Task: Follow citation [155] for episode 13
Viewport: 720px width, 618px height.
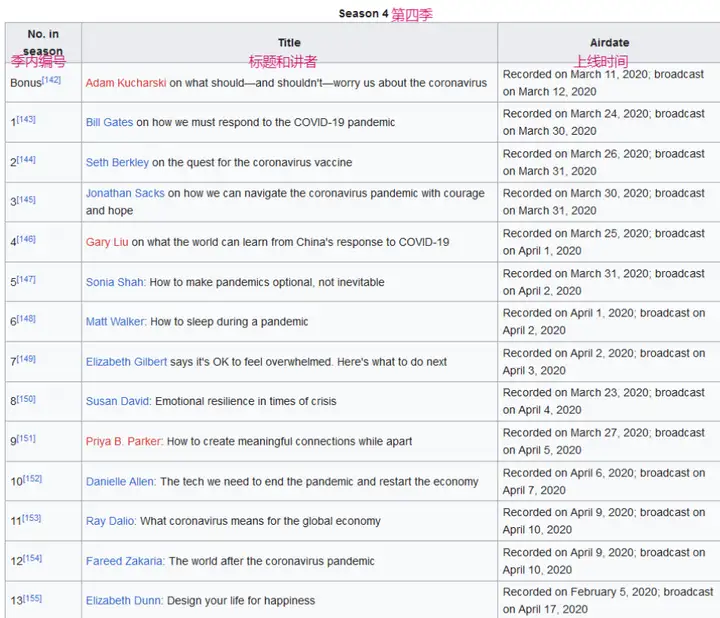Action: pos(32,598)
